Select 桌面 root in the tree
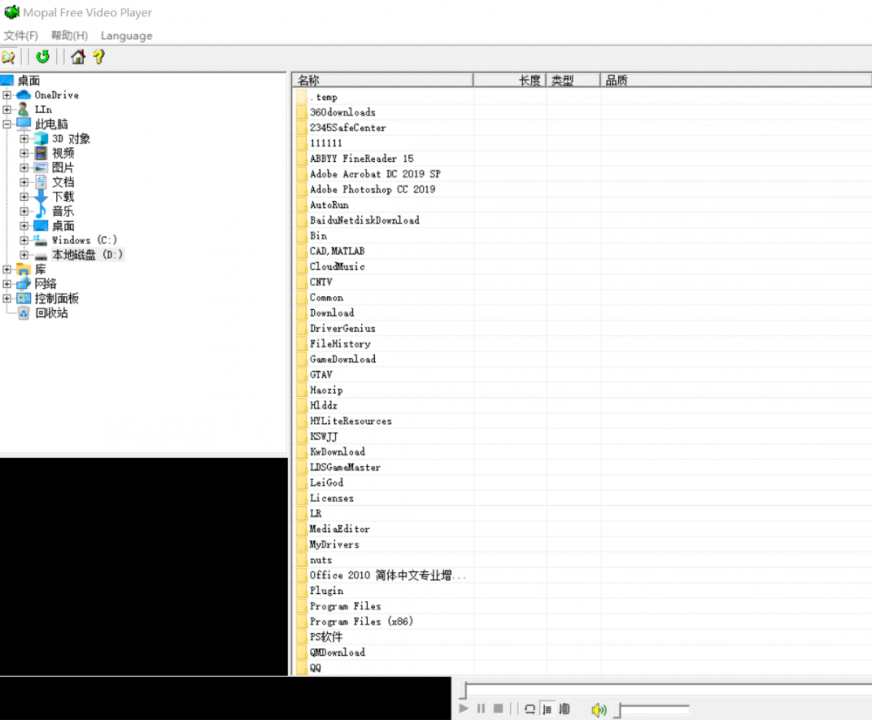The image size is (872, 720). (x=28, y=81)
